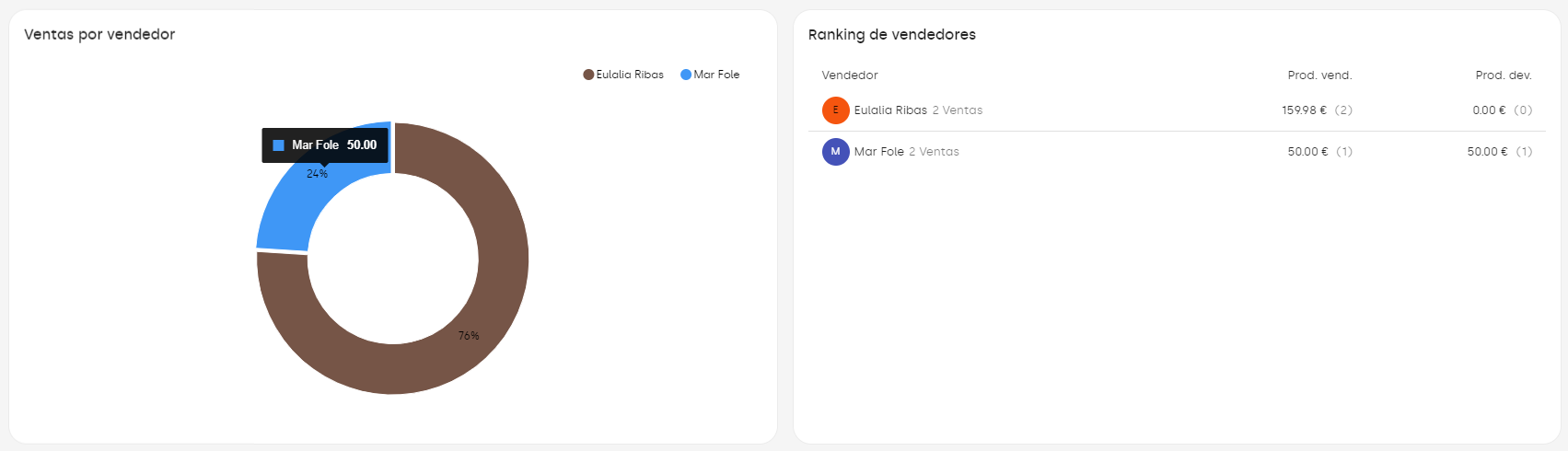Sort by Prod. dev. column header
Screen dimensions: 1568x451
tap(1504, 75)
